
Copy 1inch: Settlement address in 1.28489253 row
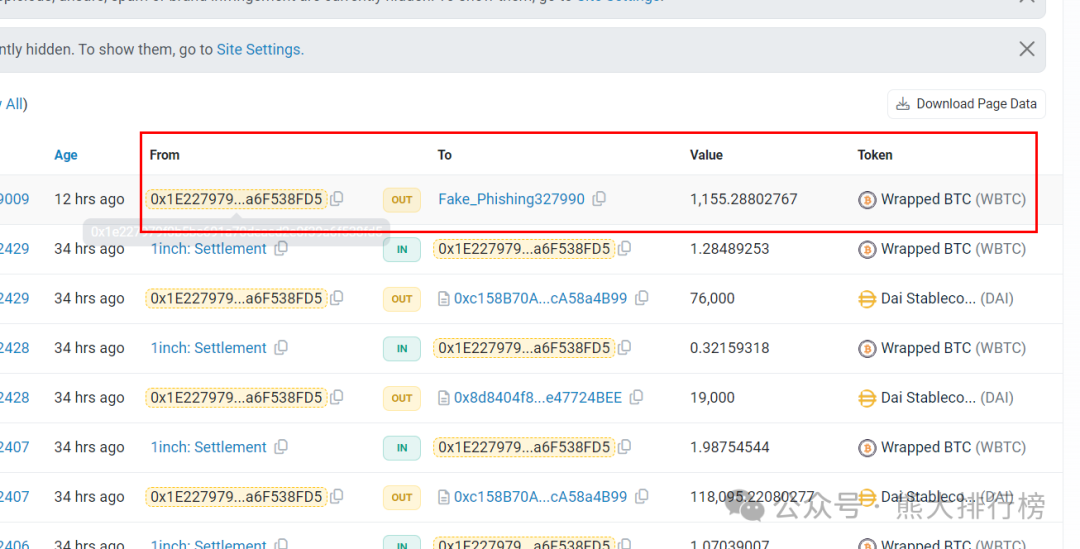click(x=281, y=249)
